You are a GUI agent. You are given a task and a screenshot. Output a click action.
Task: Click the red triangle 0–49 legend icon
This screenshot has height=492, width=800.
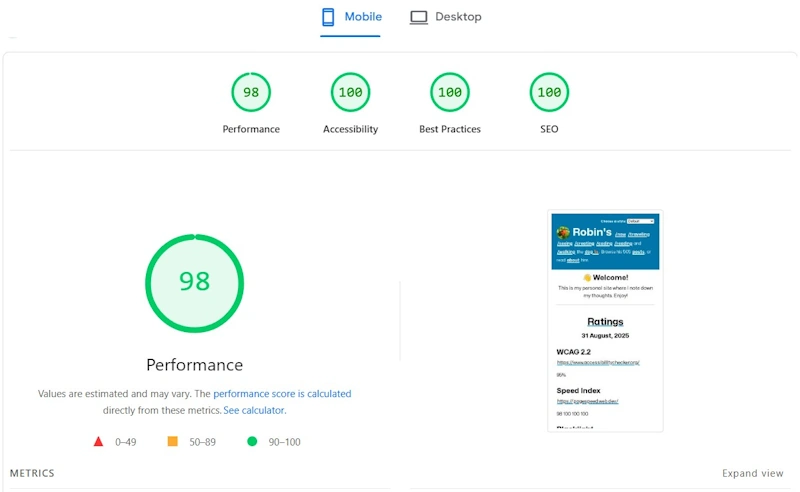pos(98,441)
